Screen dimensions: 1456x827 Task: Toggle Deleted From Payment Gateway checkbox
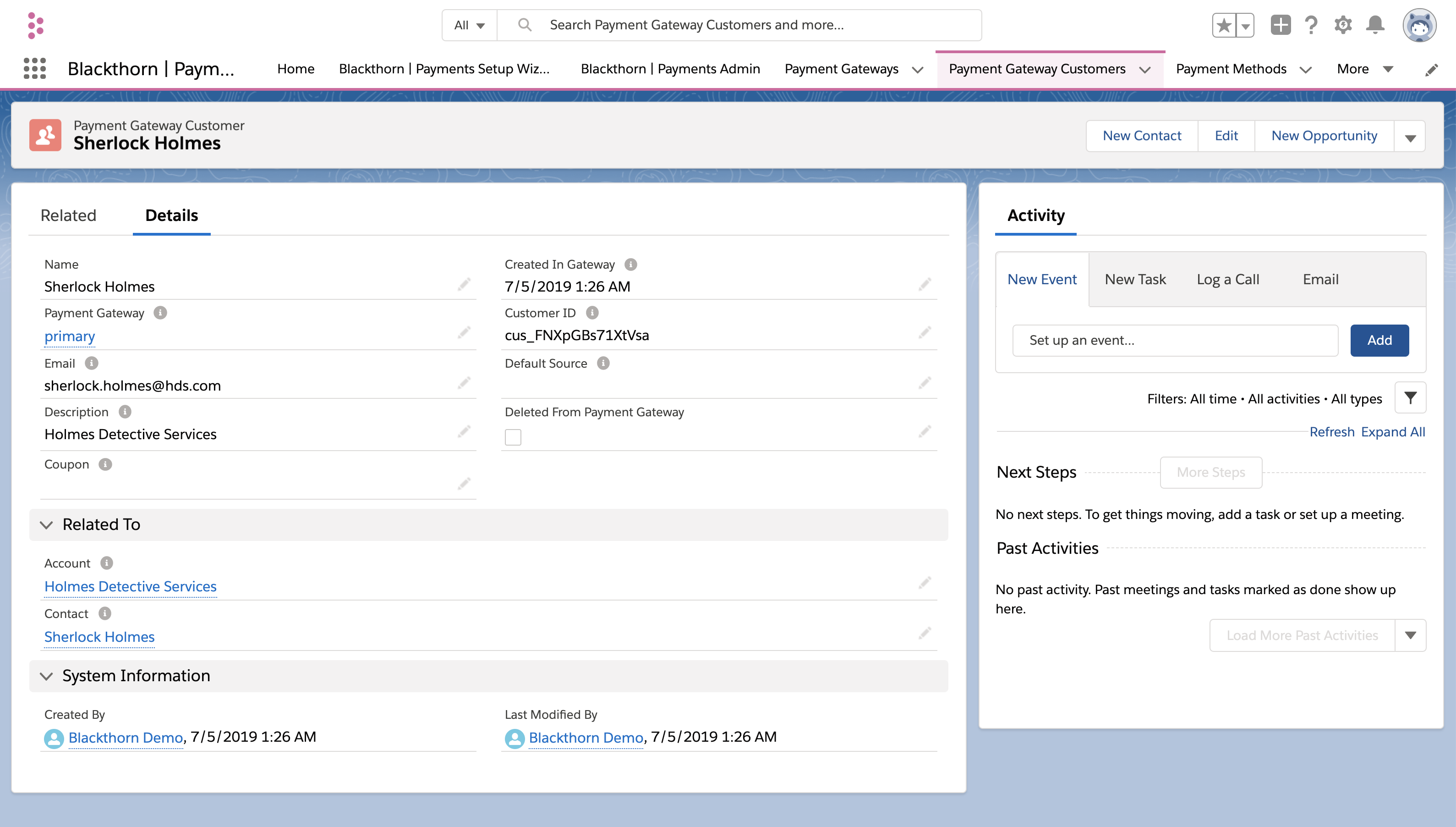click(x=513, y=437)
